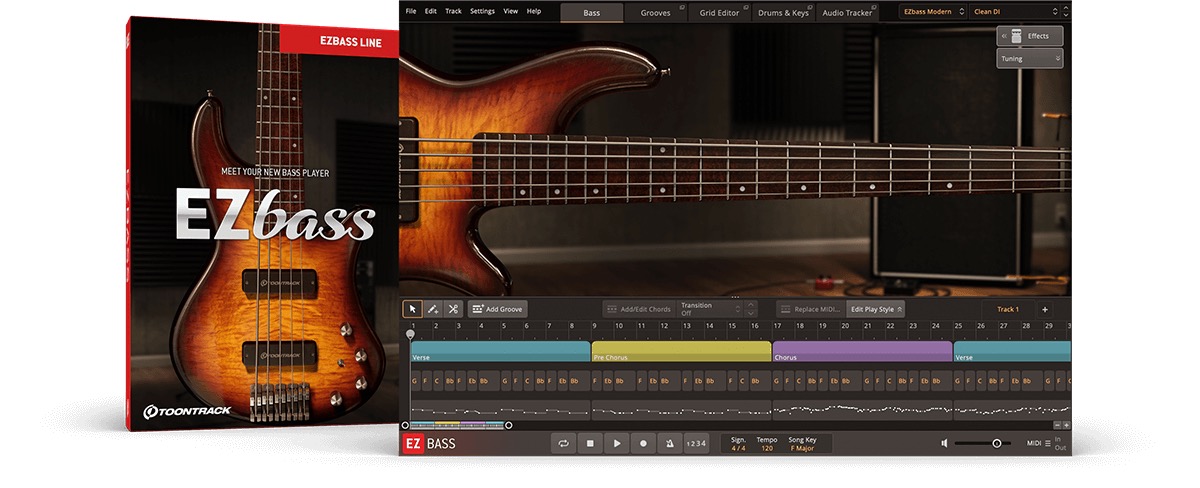The image size is (1200, 488).
Task: Open the Settings menu
Action: 482,11
